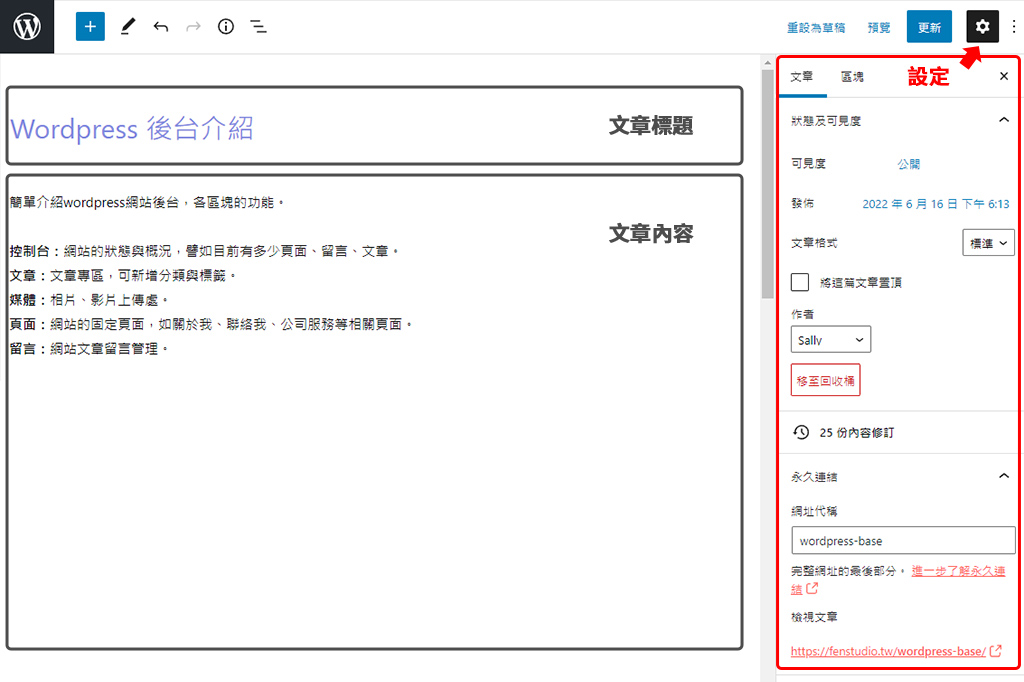Open the 文章格式 標準 dropdown
This screenshot has height=682, width=1024.
click(988, 243)
